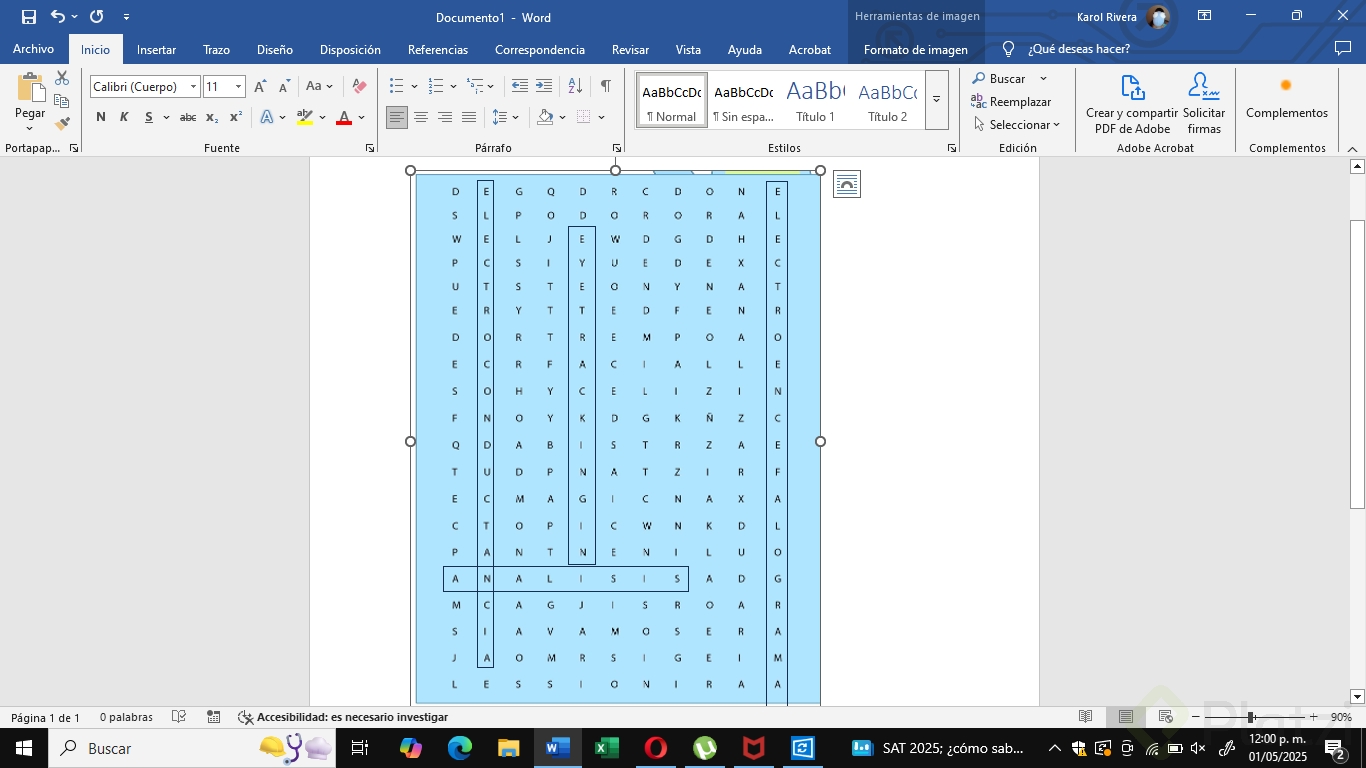Pick the text highlight color button
This screenshot has height=768, width=1366.
pos(304,118)
